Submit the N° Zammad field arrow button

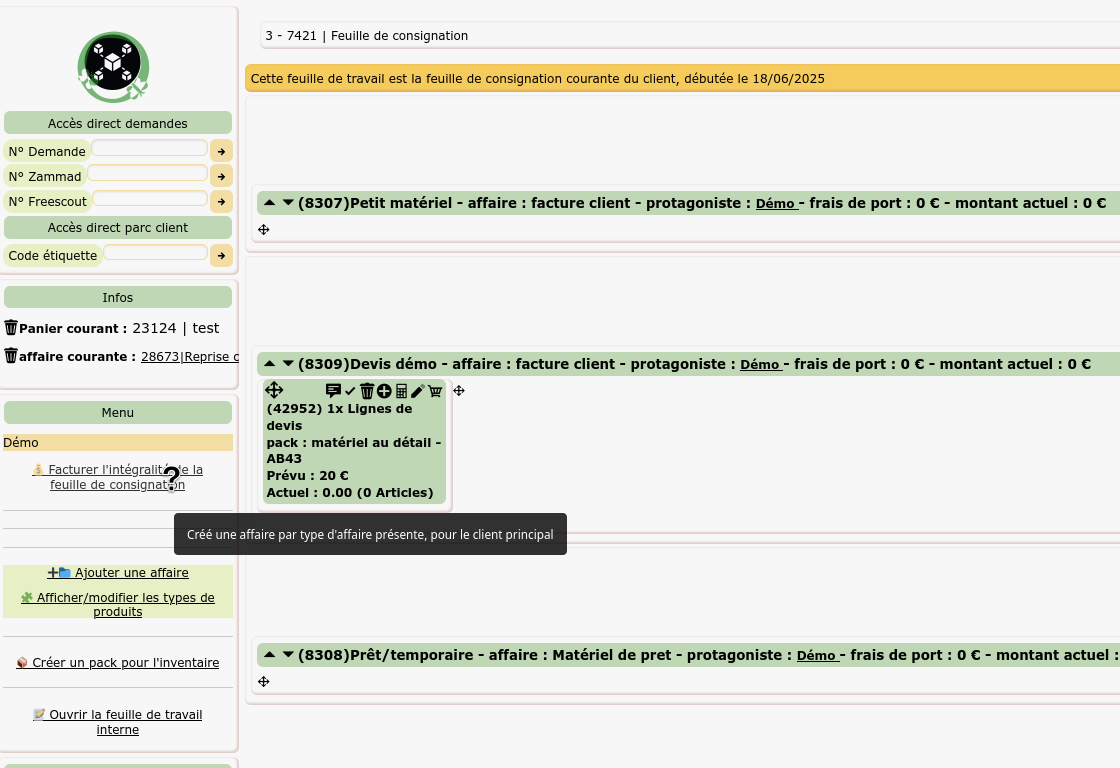click(x=221, y=176)
